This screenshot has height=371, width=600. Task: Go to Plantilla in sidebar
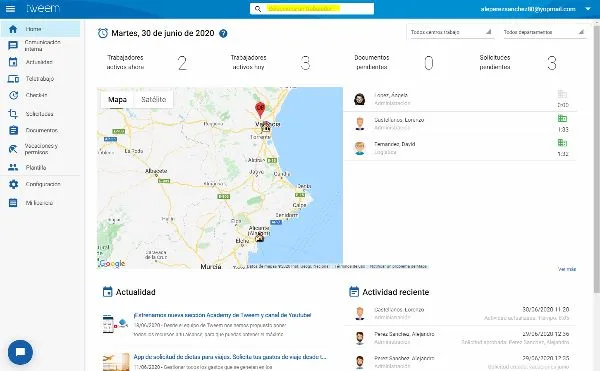[x=36, y=168]
